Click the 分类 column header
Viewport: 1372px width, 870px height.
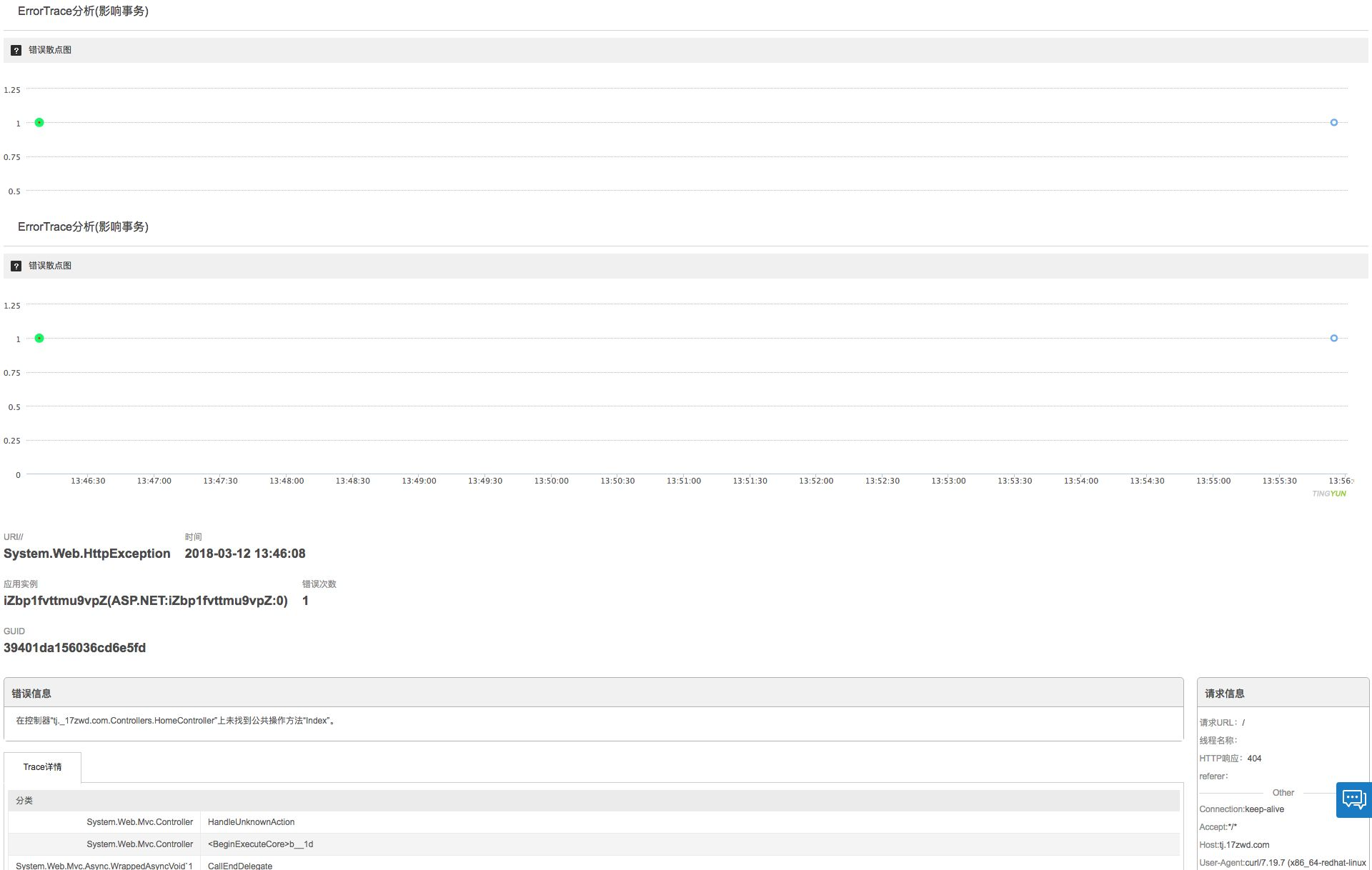coord(24,801)
